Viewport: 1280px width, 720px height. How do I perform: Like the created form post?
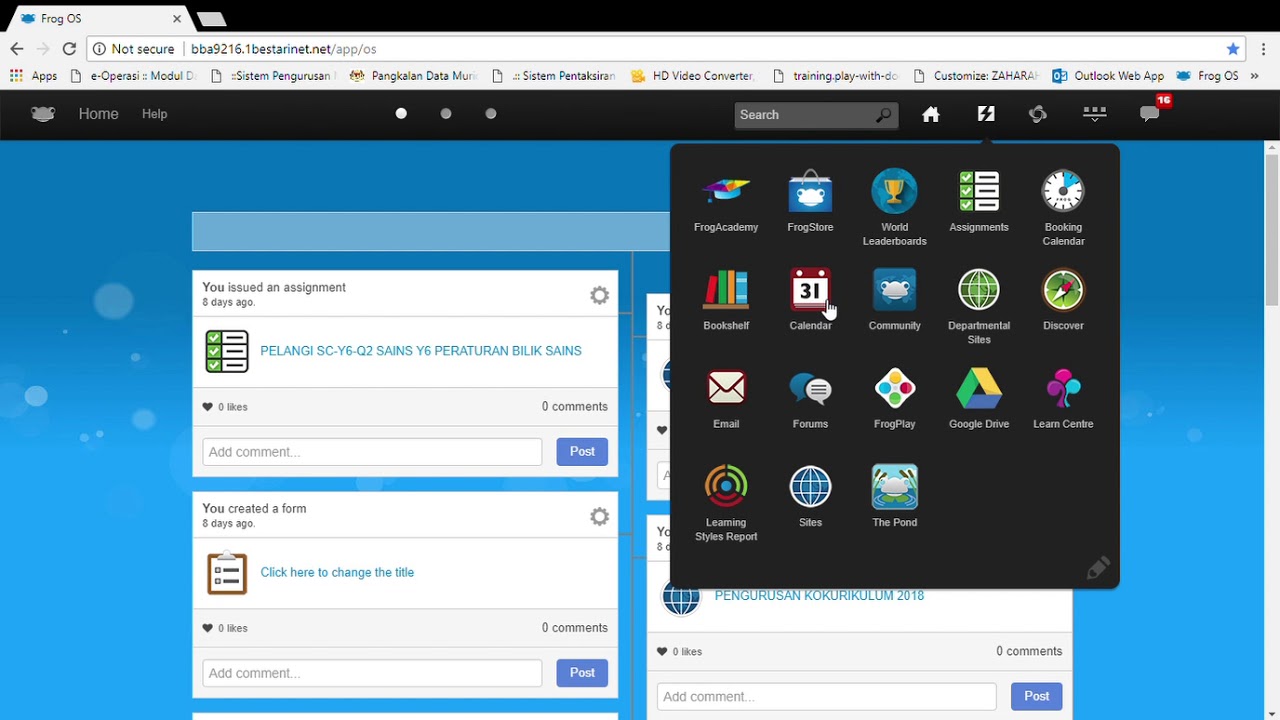208,628
